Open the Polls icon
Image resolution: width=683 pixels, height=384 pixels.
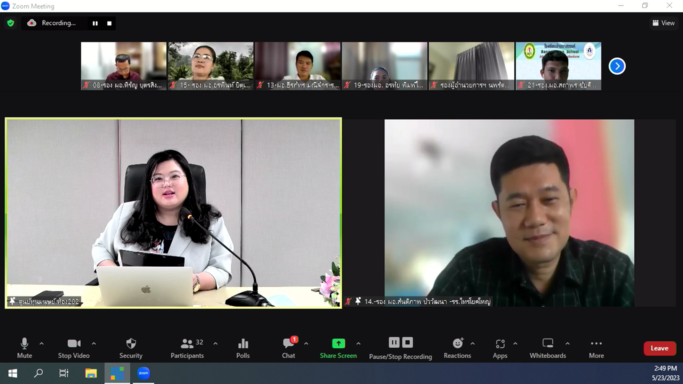click(243, 348)
